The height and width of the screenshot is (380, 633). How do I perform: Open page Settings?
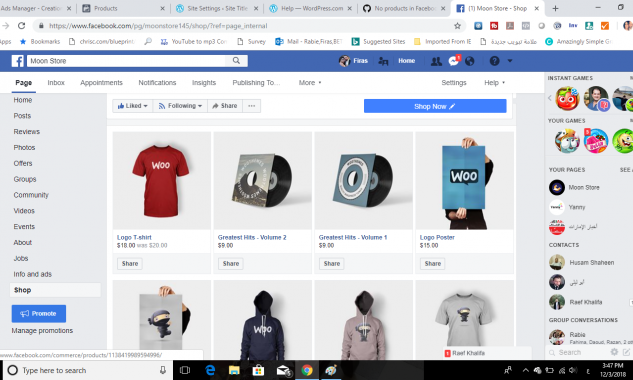click(x=454, y=83)
